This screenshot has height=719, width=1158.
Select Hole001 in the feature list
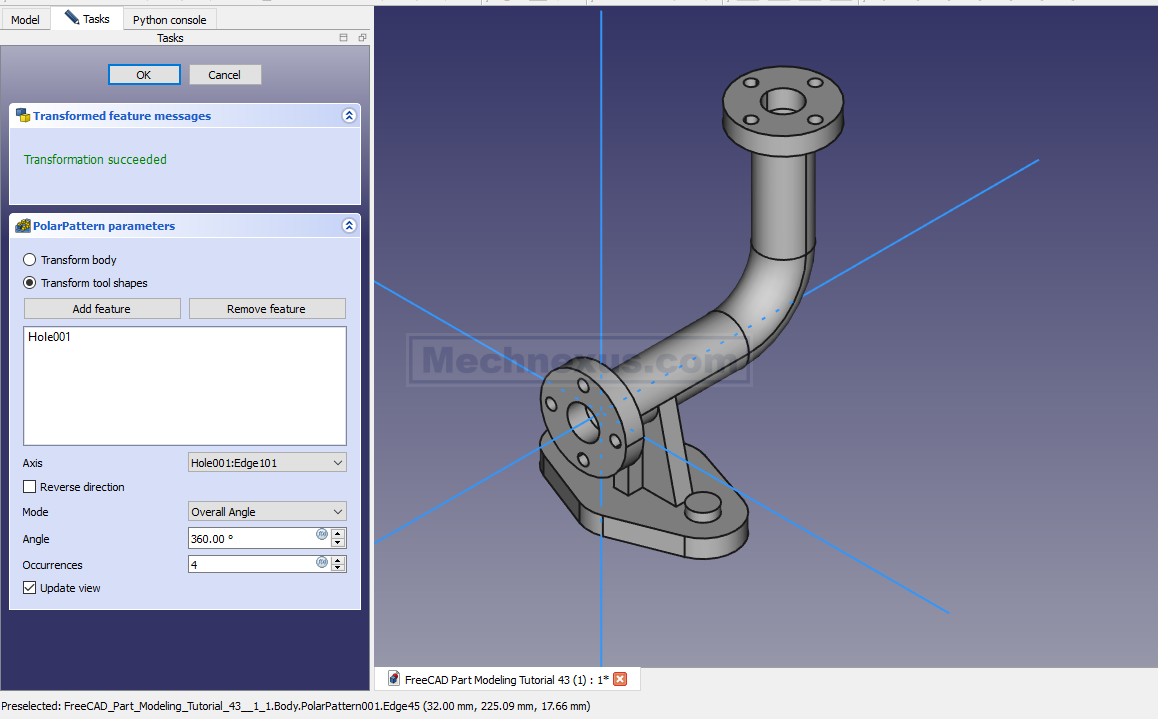point(50,337)
